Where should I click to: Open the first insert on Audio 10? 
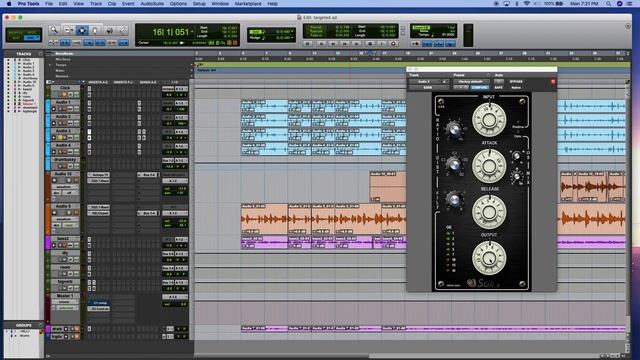tap(98, 175)
